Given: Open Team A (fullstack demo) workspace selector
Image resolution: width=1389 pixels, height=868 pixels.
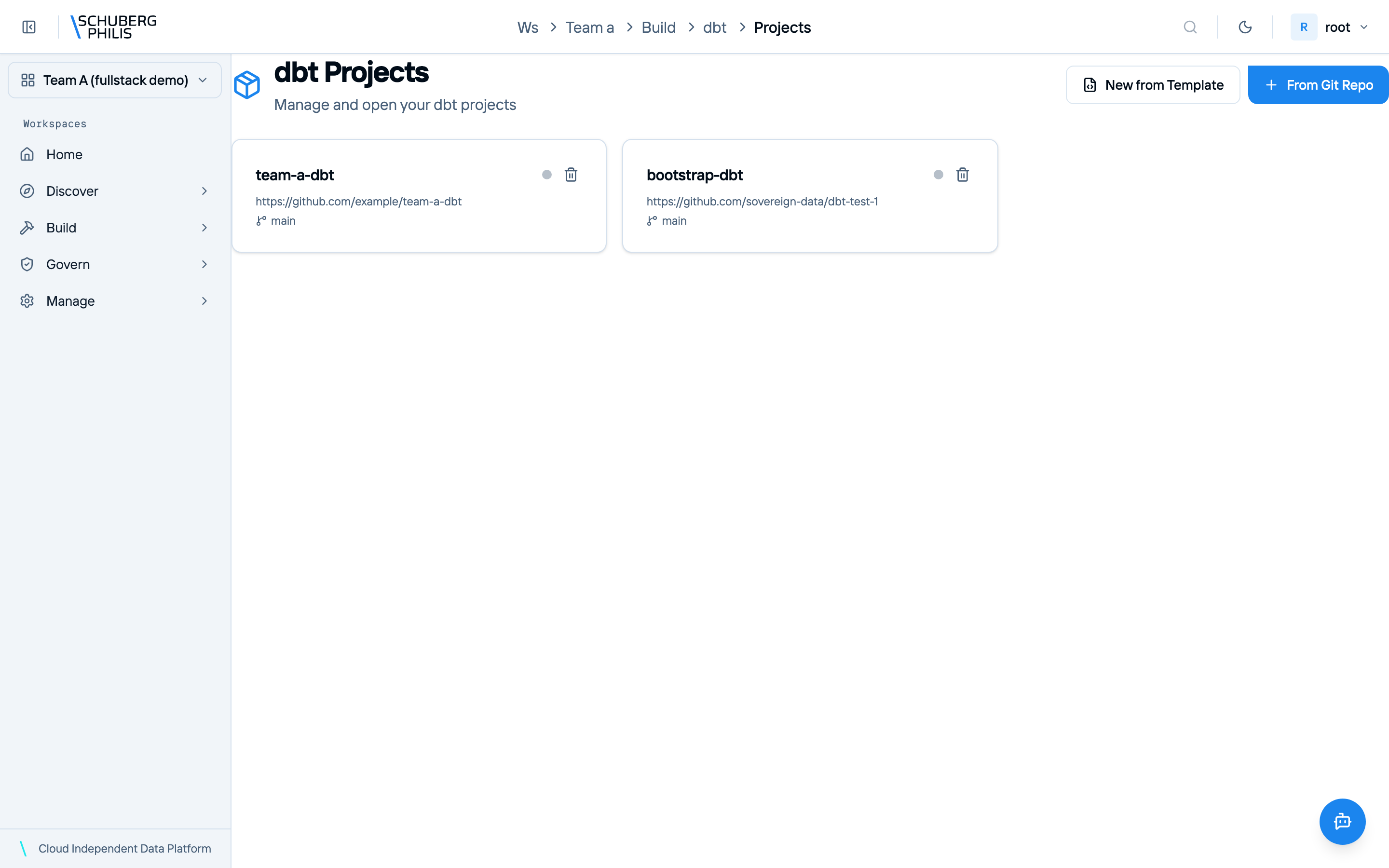Looking at the screenshot, I should [x=115, y=80].
